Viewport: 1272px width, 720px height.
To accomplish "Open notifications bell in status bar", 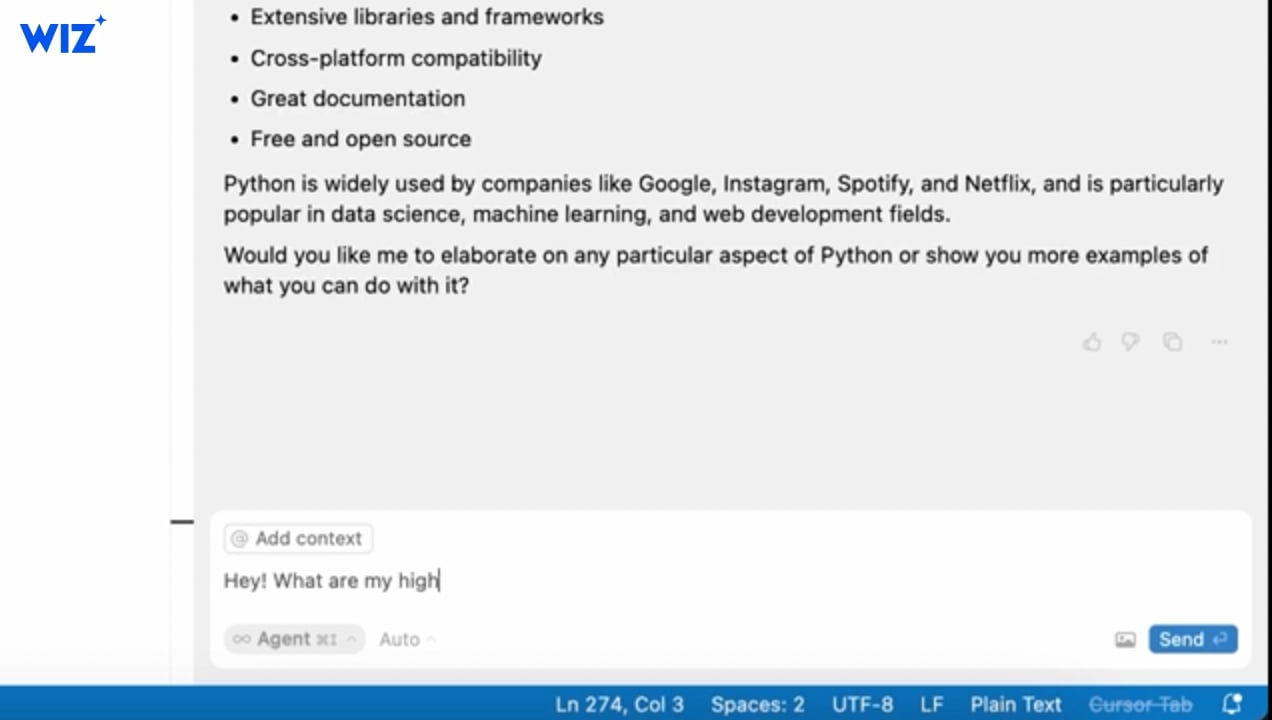I will coord(1232,704).
